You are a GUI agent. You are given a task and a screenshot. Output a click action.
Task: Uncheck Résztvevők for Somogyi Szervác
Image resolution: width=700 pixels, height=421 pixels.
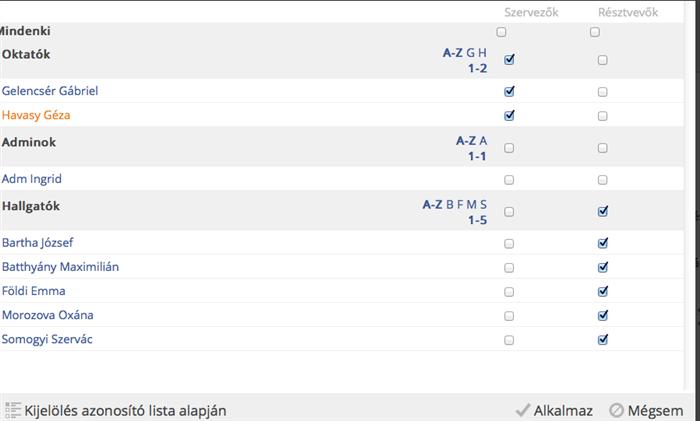(603, 339)
